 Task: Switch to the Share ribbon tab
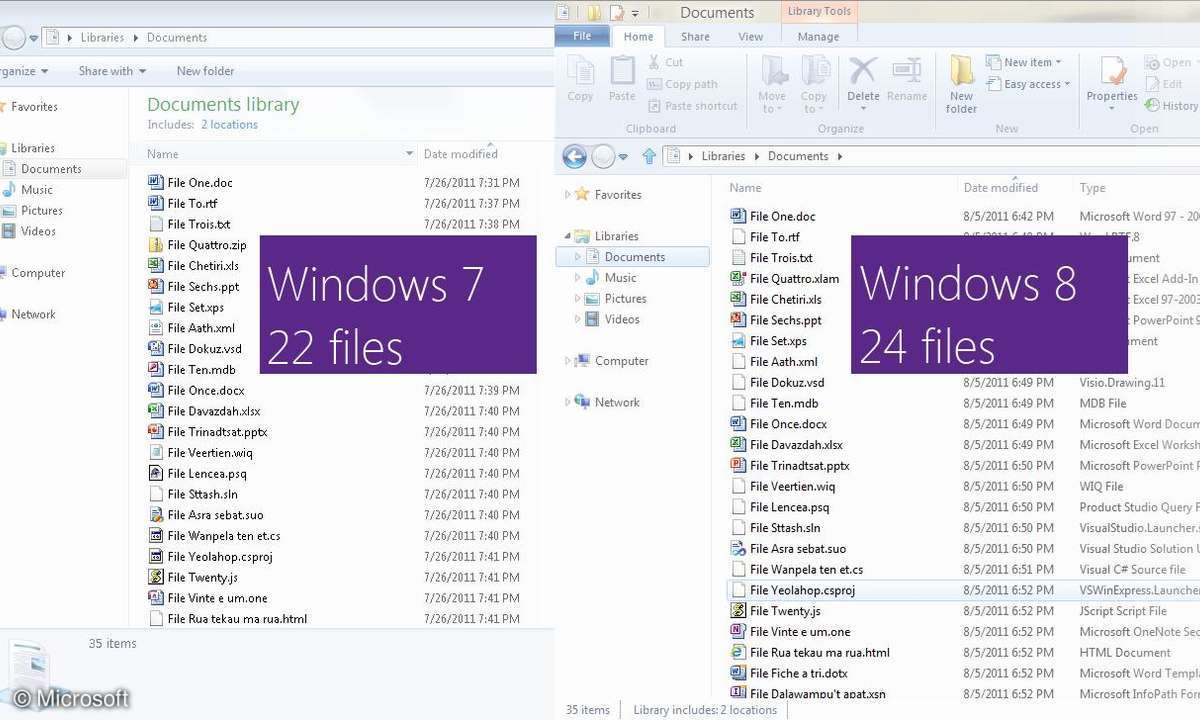pyautogui.click(x=695, y=37)
